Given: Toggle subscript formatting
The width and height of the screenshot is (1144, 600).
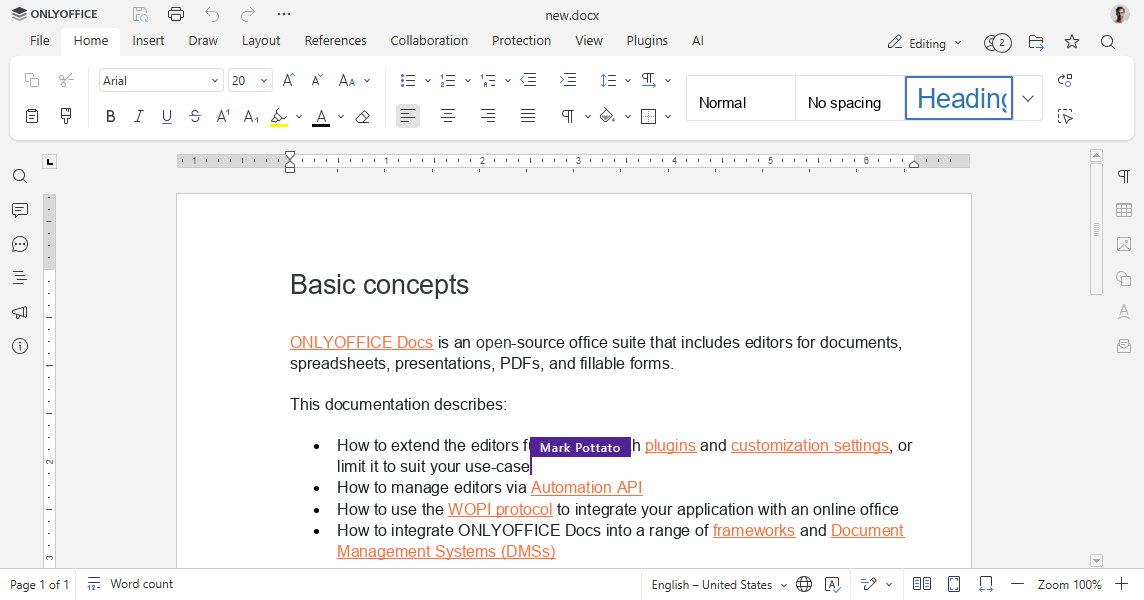Looking at the screenshot, I should coord(251,116).
